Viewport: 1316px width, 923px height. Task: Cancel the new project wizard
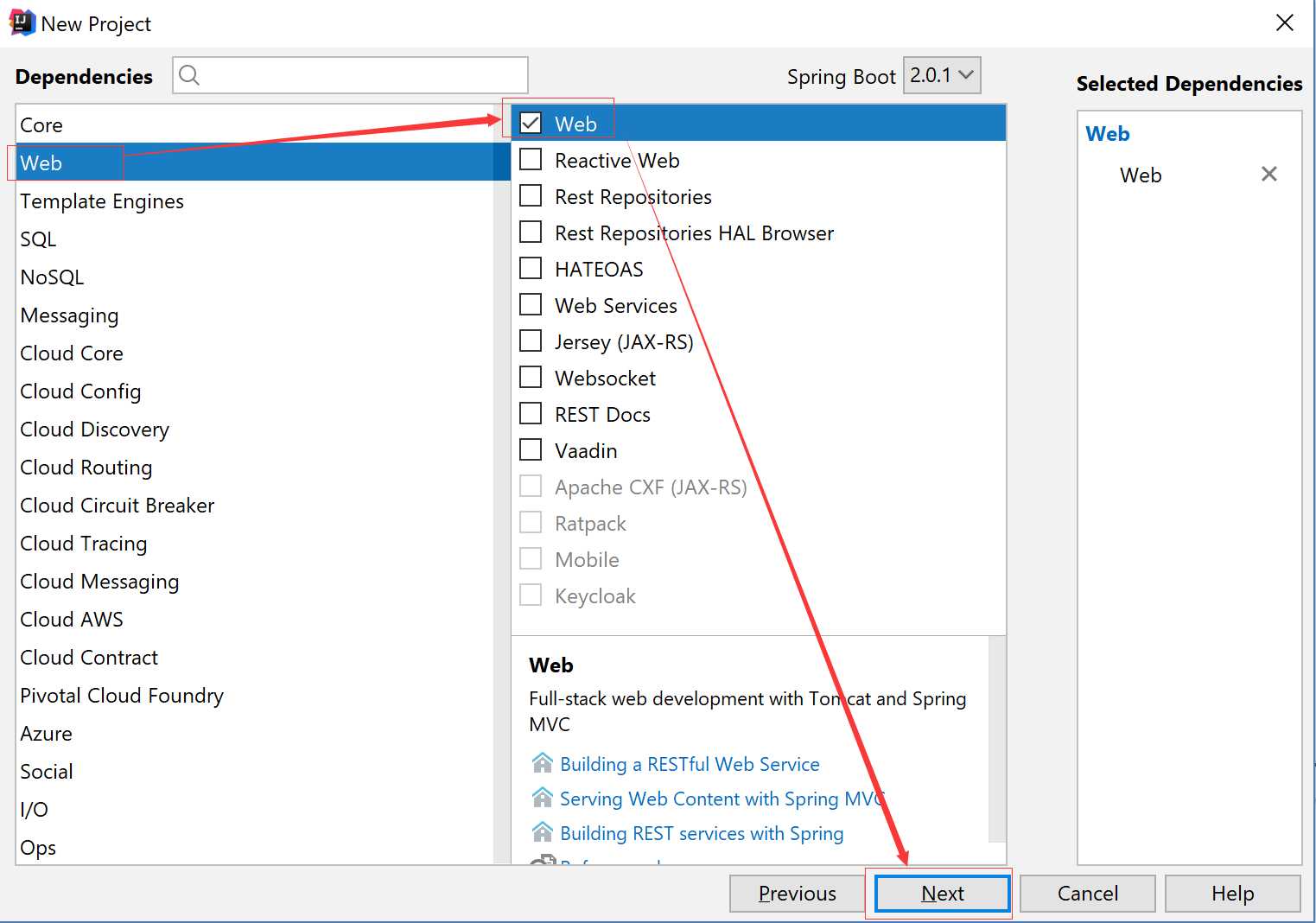(1087, 894)
